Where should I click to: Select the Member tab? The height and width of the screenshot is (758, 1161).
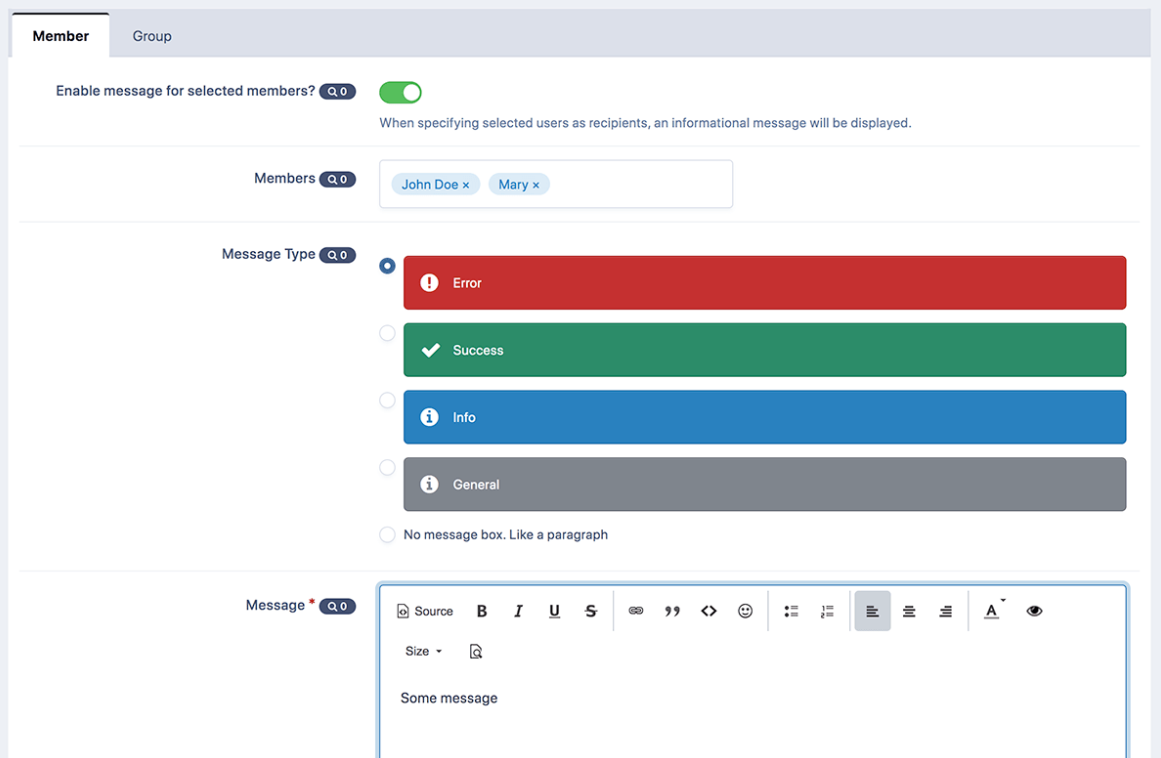click(61, 36)
